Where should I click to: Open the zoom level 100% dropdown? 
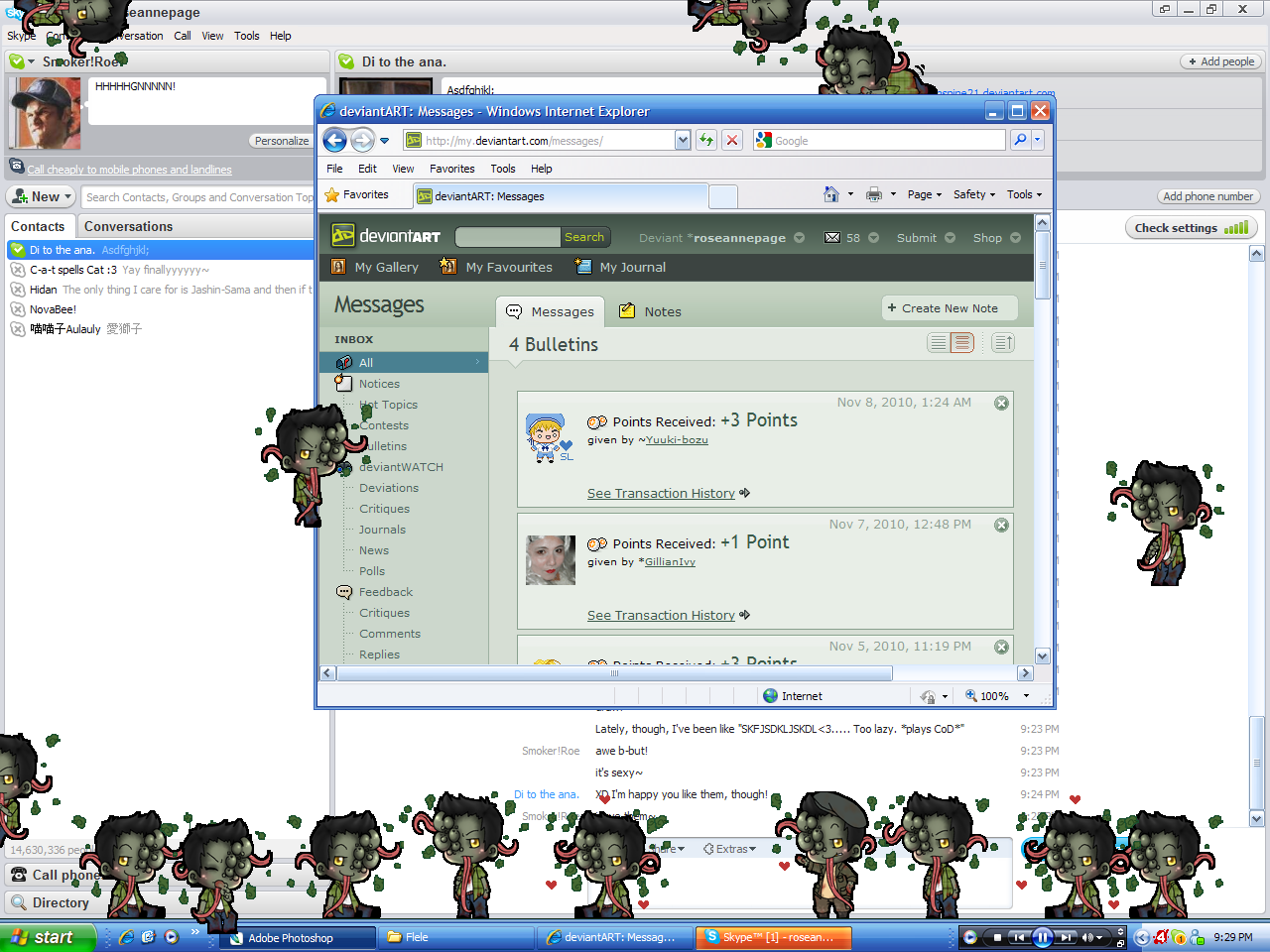pyautogui.click(x=1027, y=696)
